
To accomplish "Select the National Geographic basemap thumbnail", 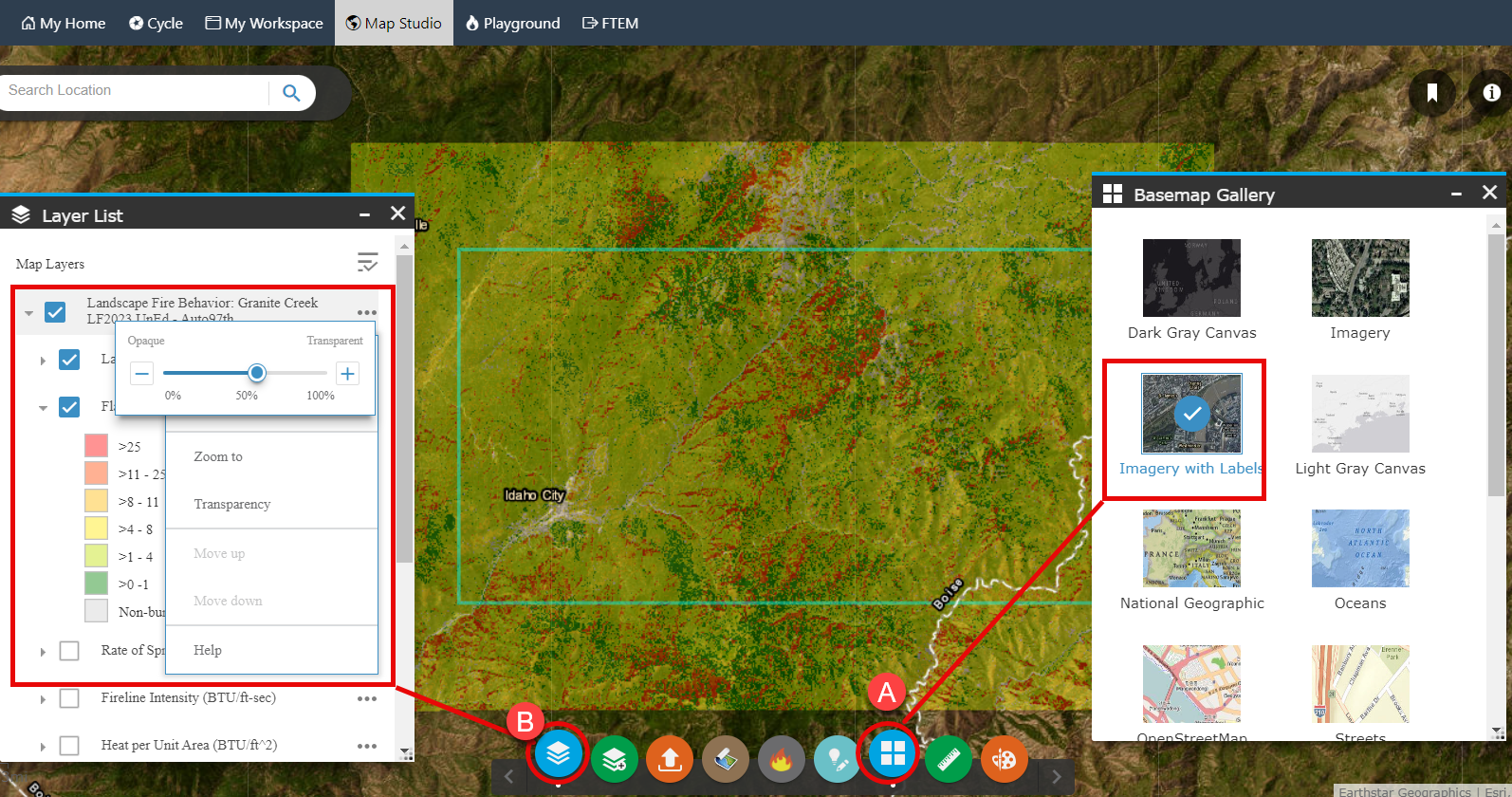I will tap(1191, 548).
